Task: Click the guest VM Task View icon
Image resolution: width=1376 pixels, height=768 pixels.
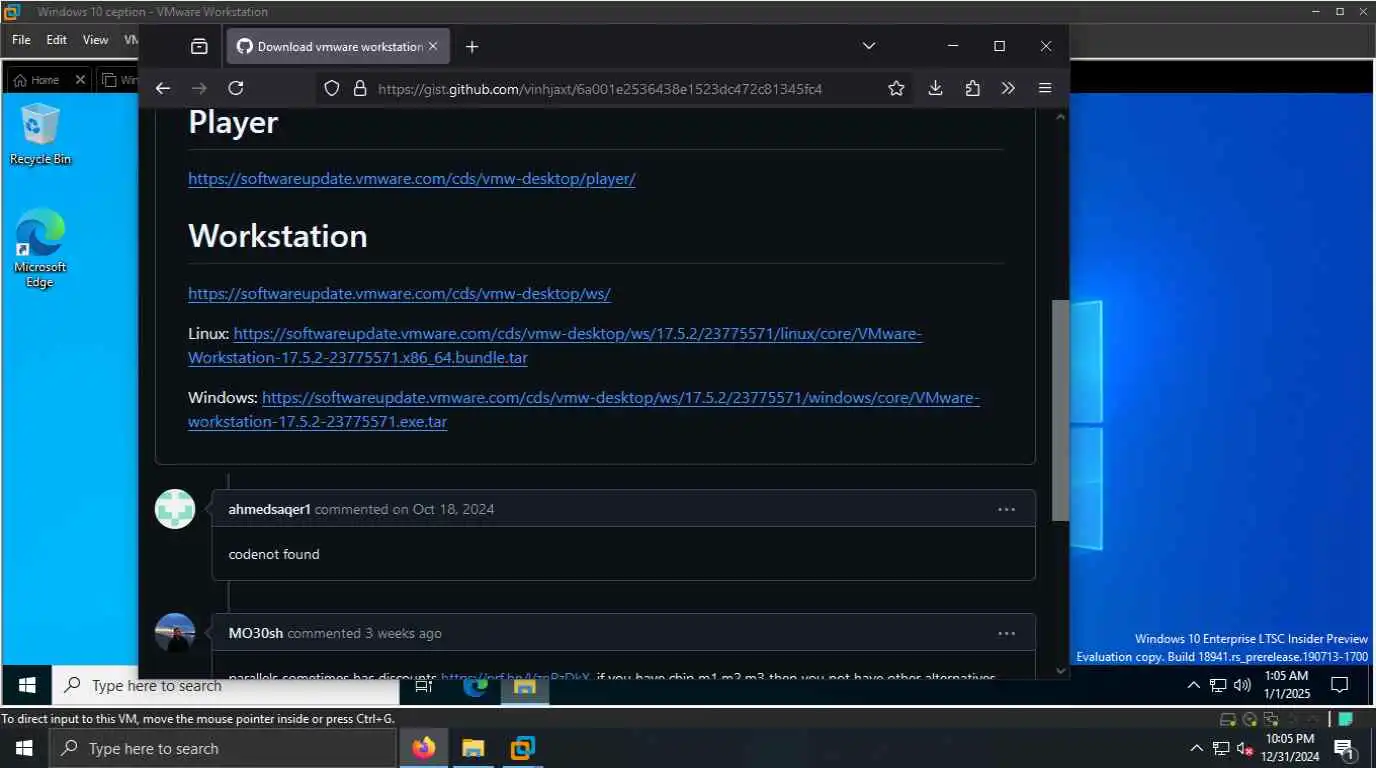Action: tap(424, 685)
